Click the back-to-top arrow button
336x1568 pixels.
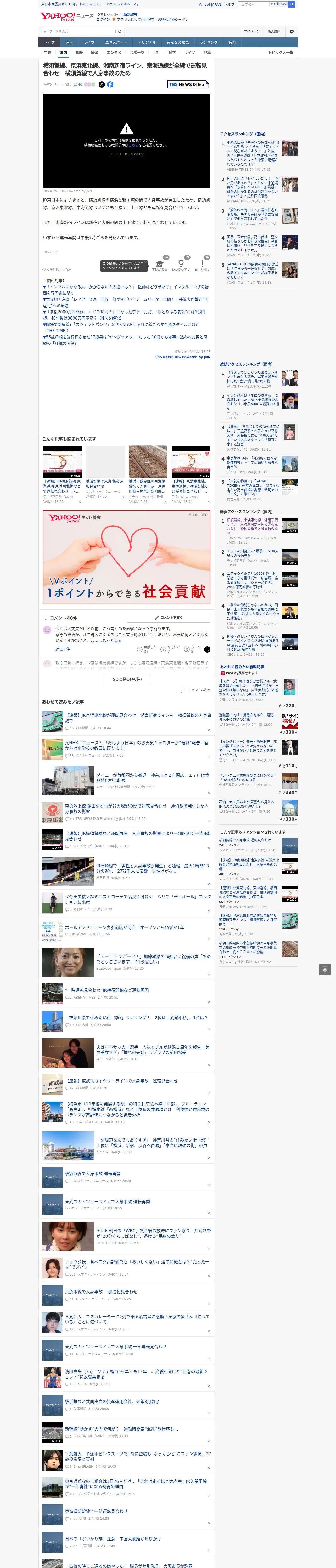325,970
